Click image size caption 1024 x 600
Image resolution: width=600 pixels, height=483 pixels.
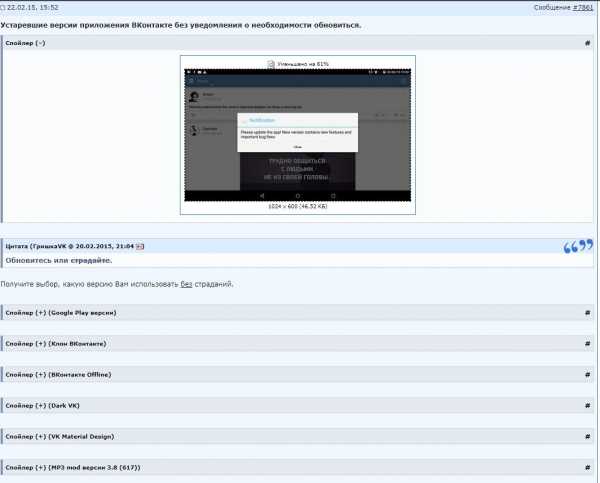298,206
